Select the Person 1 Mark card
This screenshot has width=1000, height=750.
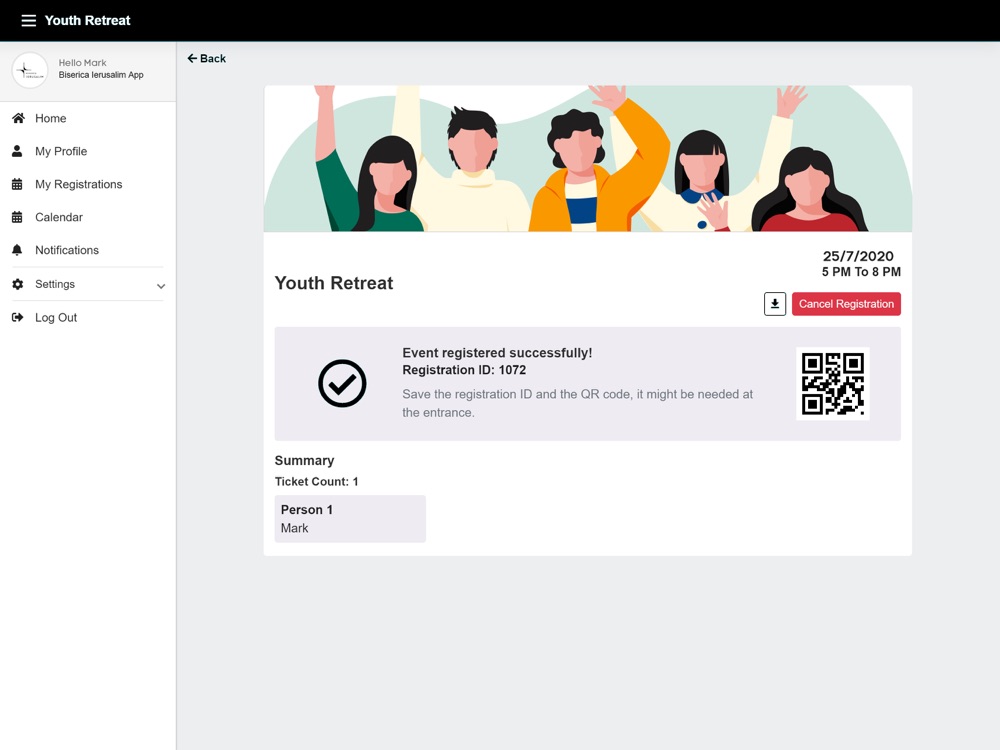(x=350, y=519)
